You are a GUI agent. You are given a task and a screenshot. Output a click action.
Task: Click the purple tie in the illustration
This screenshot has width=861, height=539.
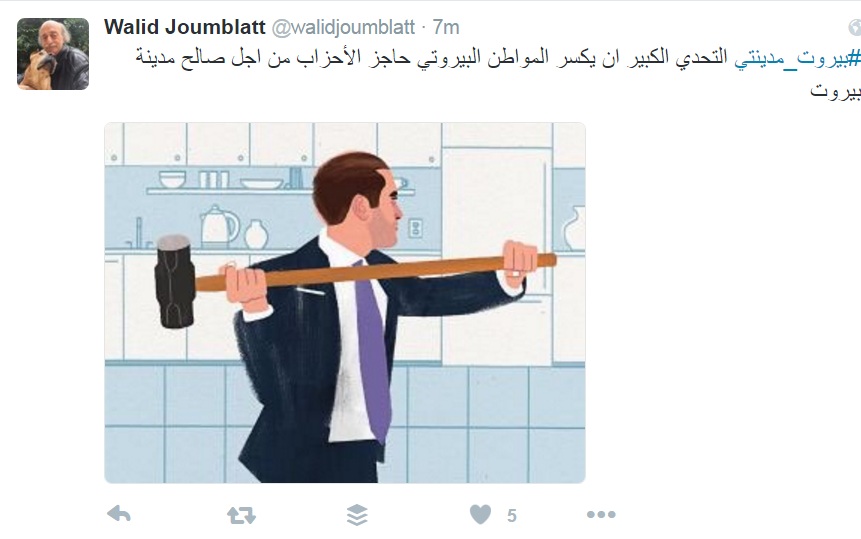(373, 354)
